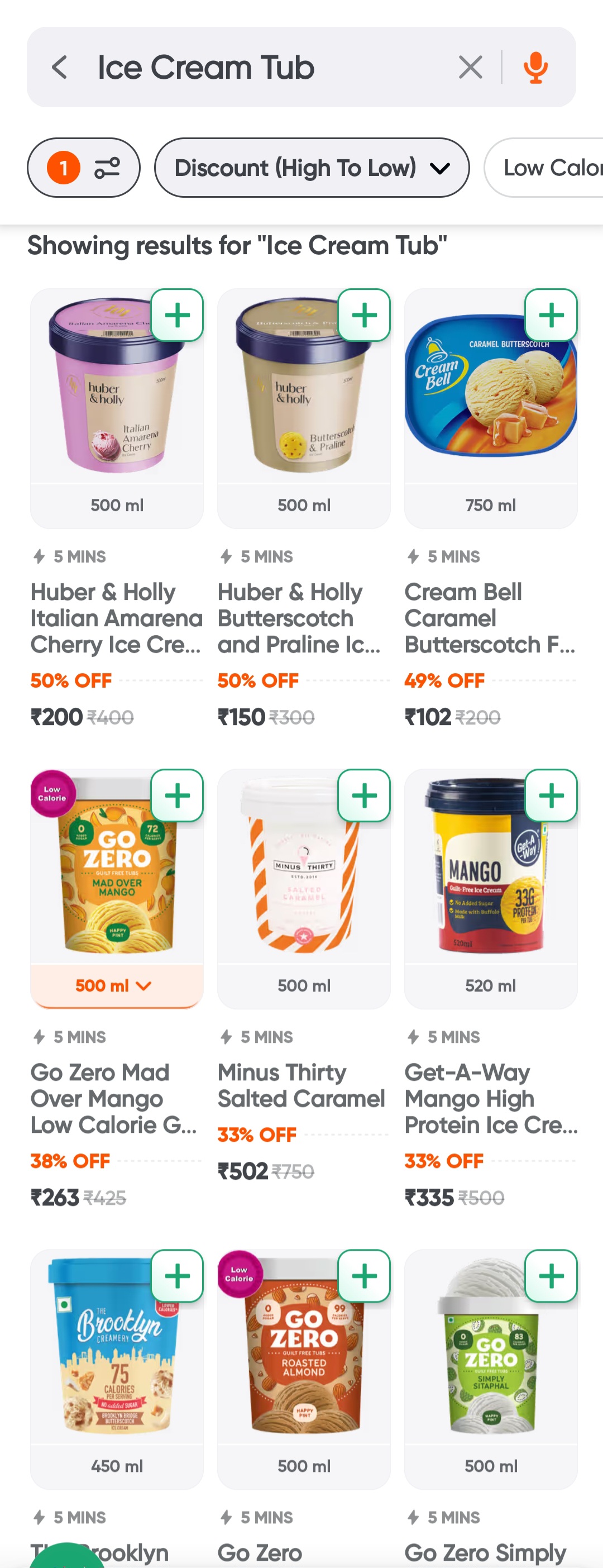Add Huber & Holly Italian Amarena Cherry via plus

178,315
